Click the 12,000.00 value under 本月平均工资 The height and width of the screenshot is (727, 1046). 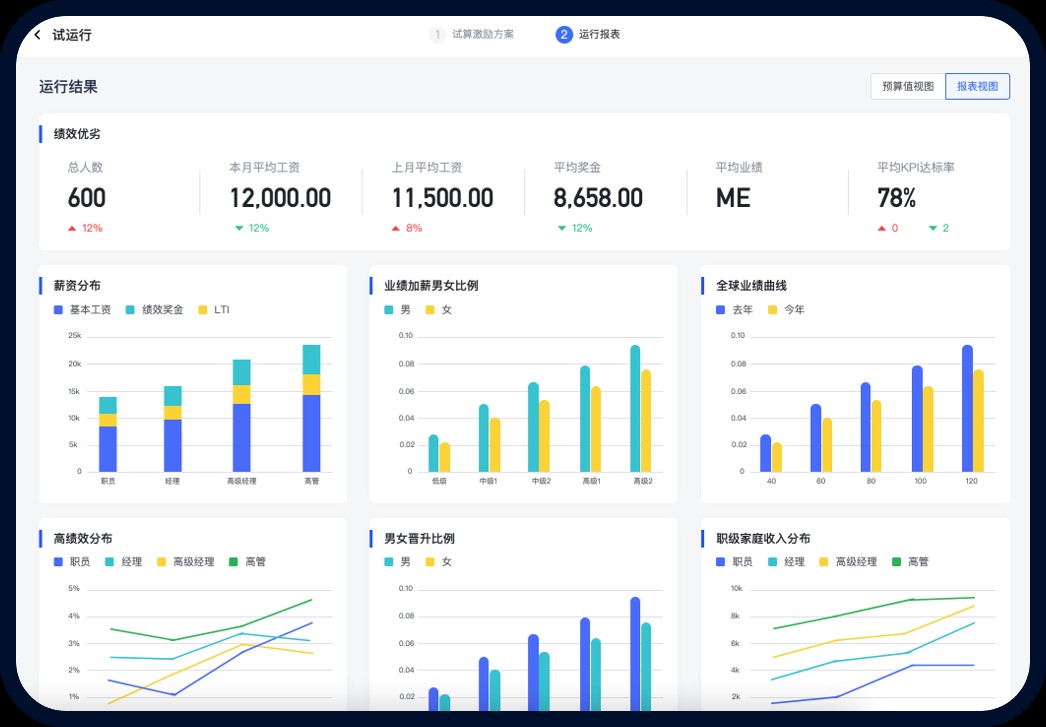point(280,198)
